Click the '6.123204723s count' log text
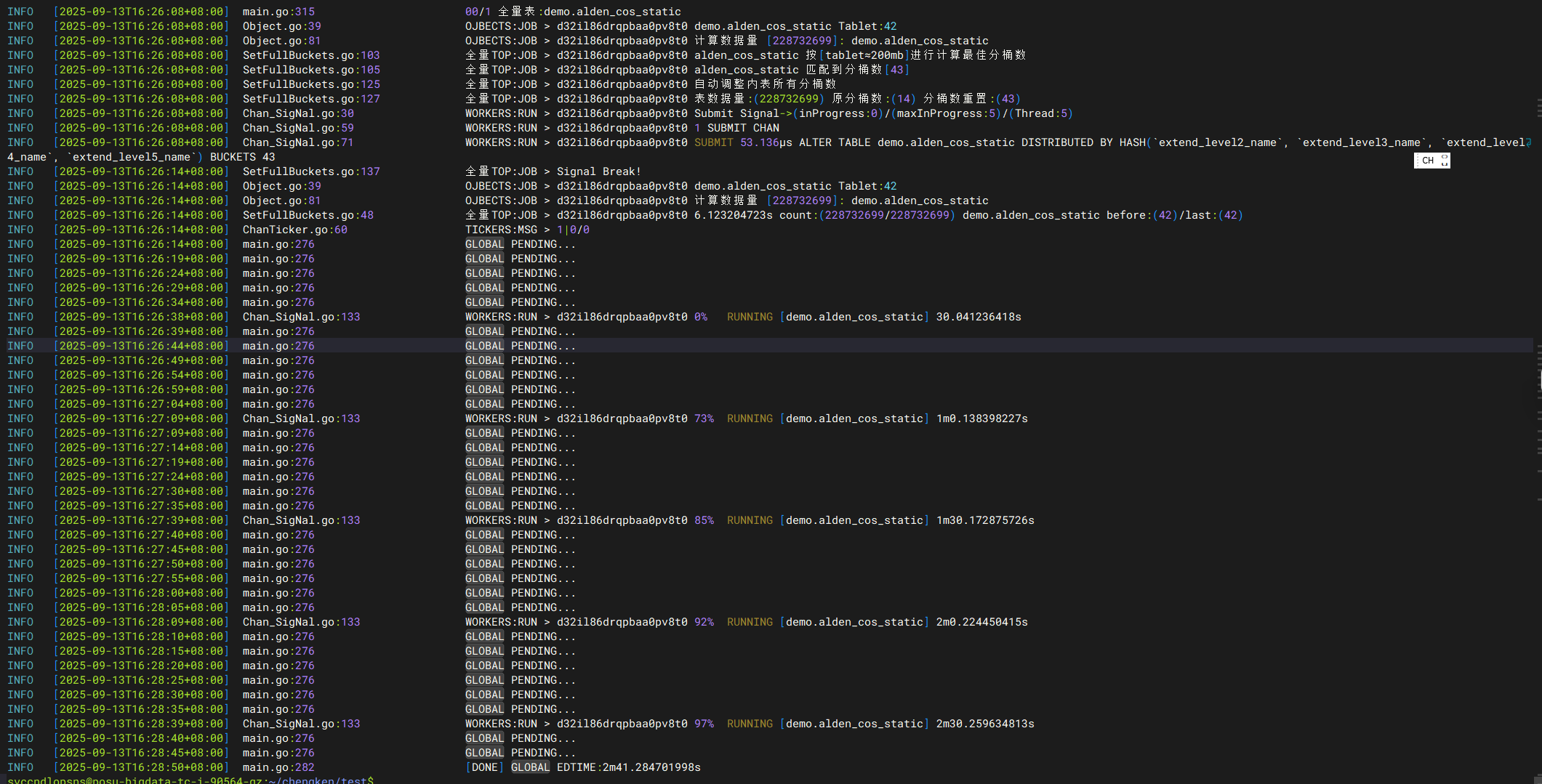 pos(752,215)
